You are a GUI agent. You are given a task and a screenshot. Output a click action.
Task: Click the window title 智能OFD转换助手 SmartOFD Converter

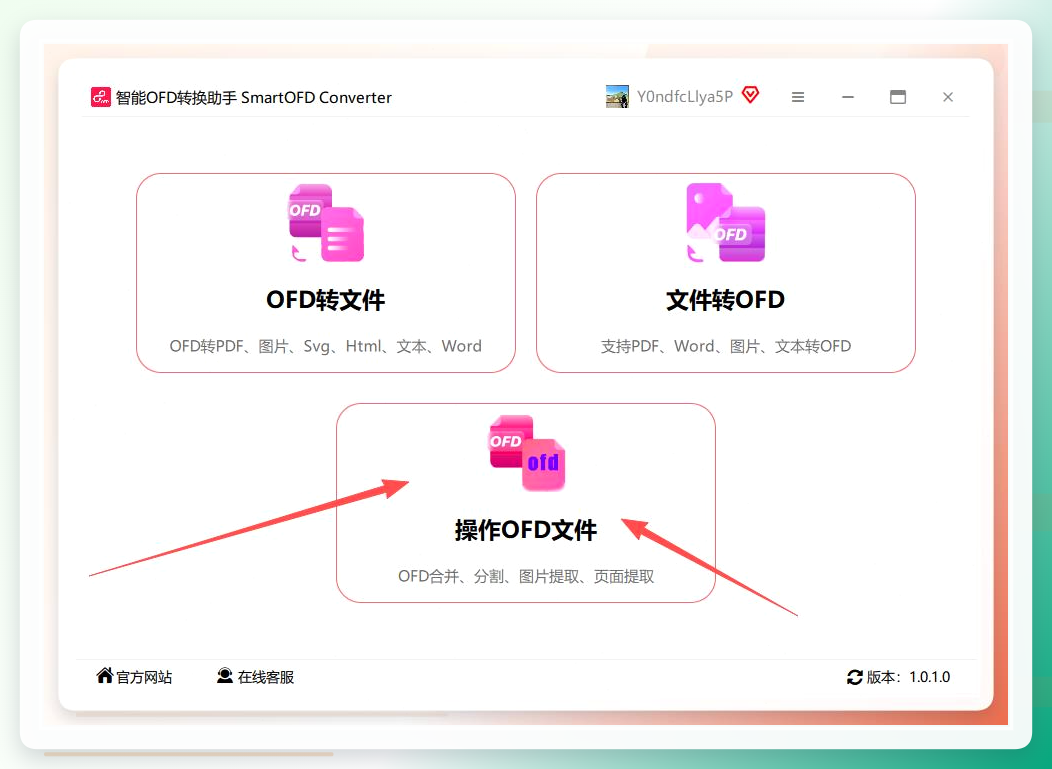click(254, 98)
